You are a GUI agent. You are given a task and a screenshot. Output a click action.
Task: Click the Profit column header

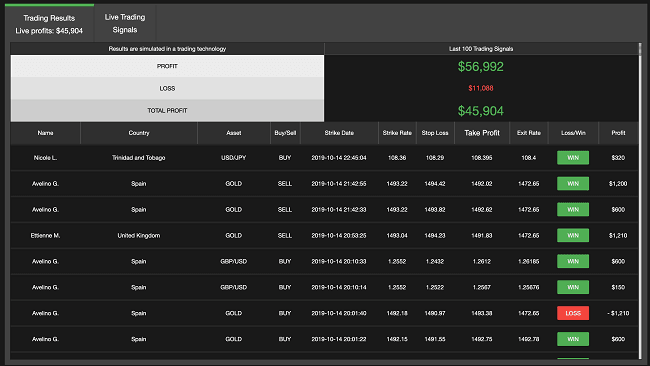point(618,133)
